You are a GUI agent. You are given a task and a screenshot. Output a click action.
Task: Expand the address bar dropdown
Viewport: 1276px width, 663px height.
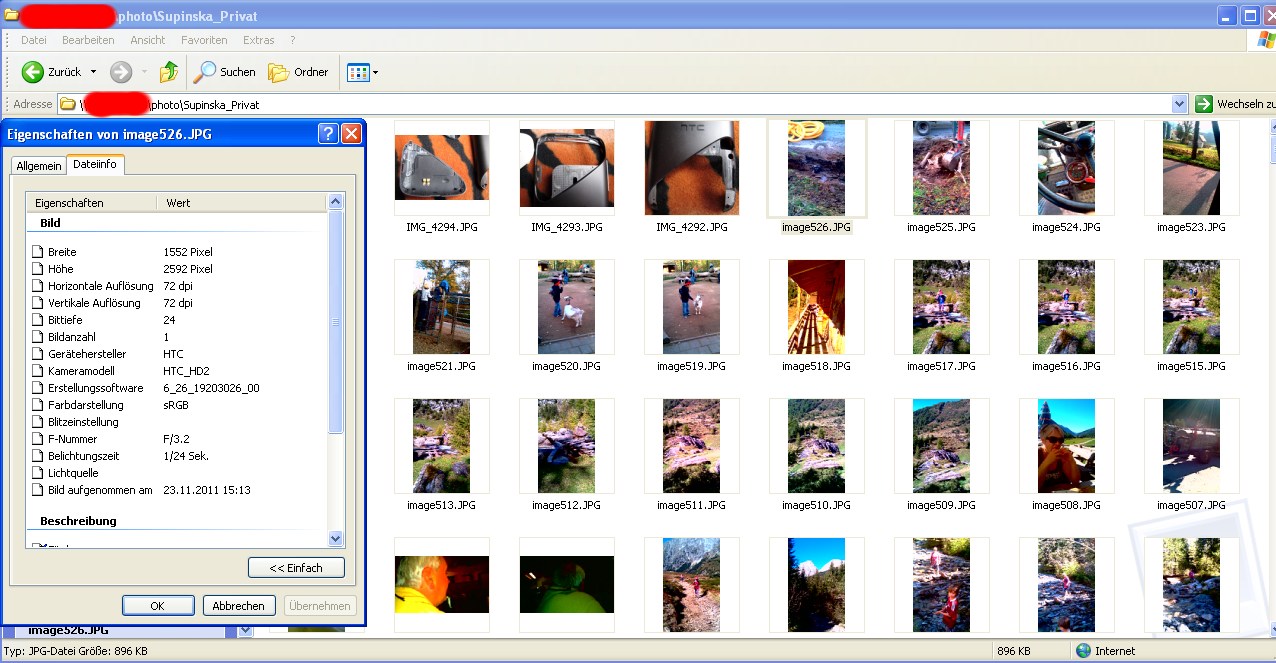(1179, 104)
